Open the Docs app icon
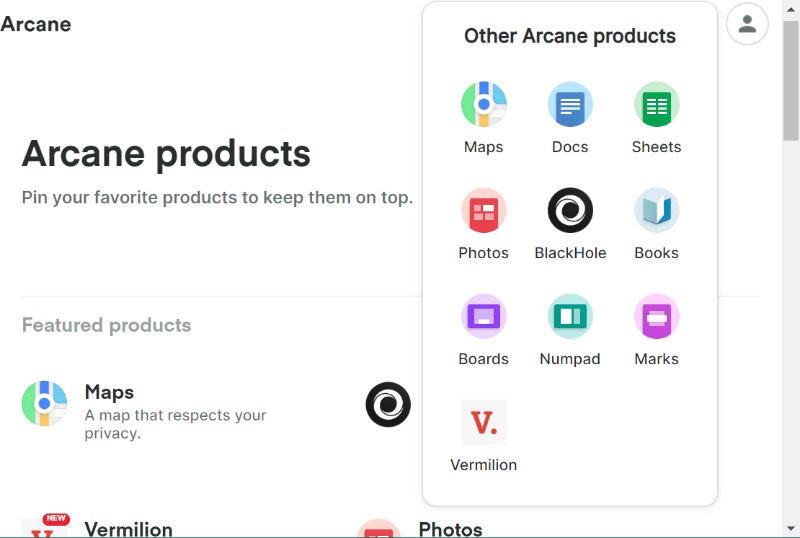 pyautogui.click(x=570, y=105)
